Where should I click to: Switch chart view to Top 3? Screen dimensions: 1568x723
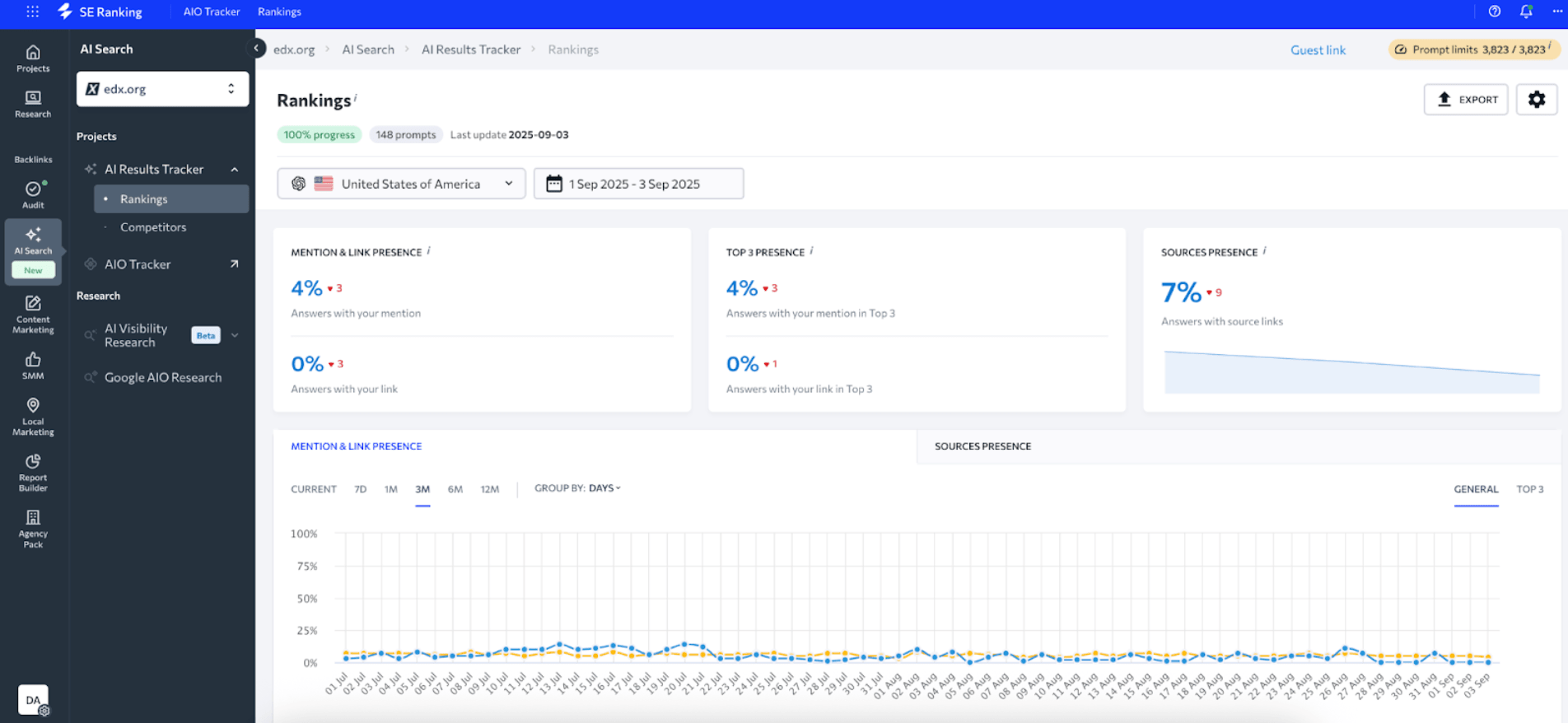click(1529, 489)
